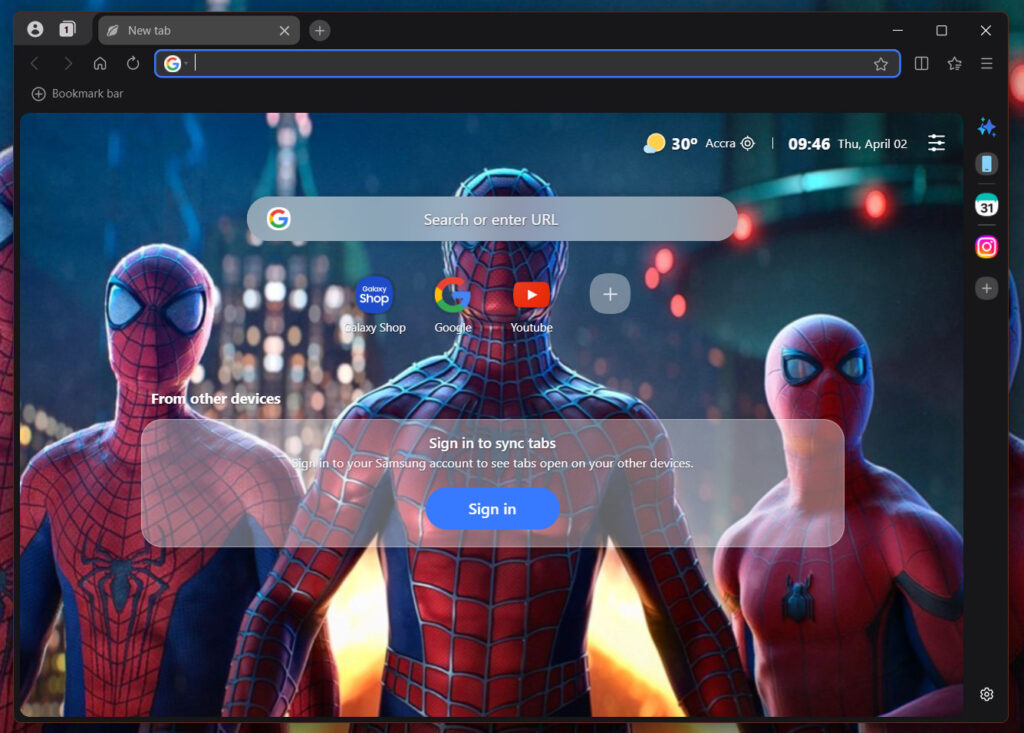Reload the current page
The image size is (1024, 733).
[133, 64]
